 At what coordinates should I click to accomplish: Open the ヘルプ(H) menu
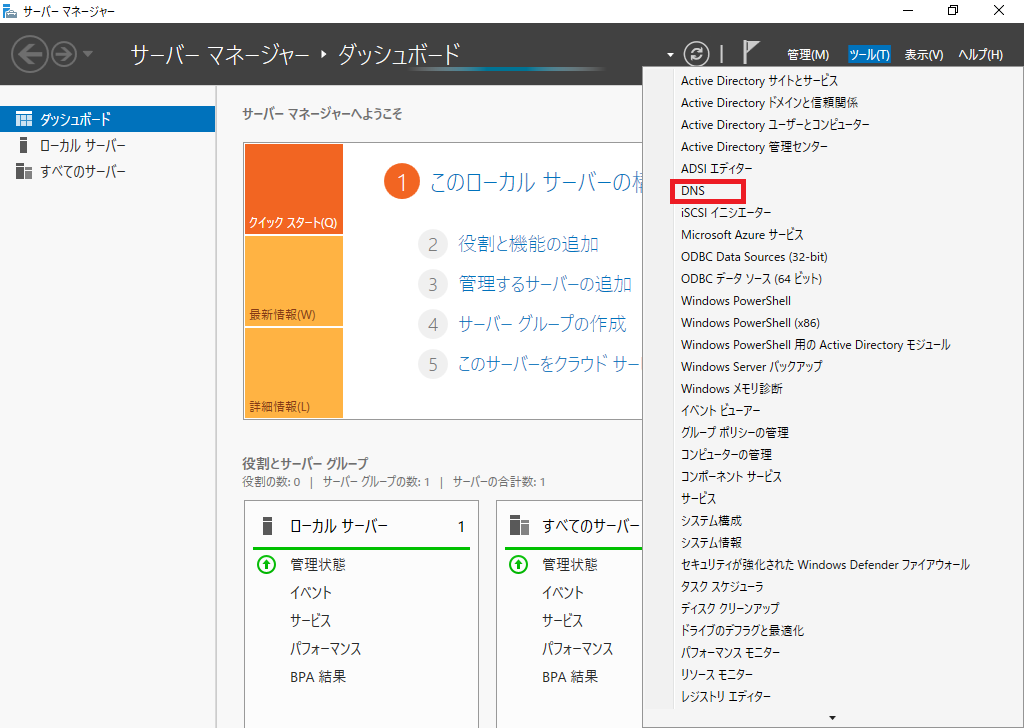pos(980,55)
